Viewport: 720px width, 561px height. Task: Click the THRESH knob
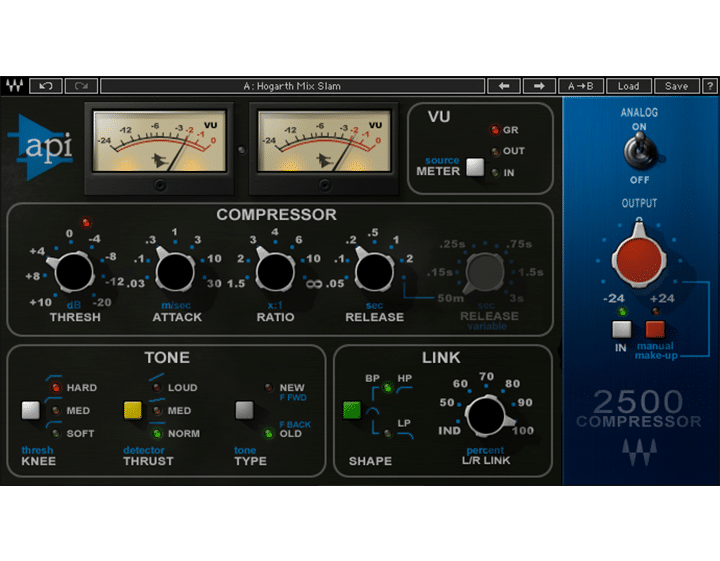[x=73, y=272]
